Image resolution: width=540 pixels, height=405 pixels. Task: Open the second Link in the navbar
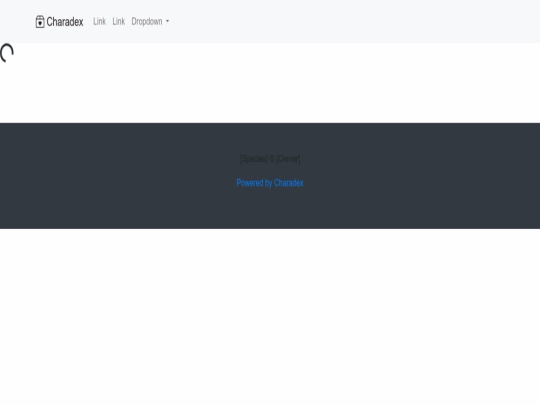tap(119, 21)
